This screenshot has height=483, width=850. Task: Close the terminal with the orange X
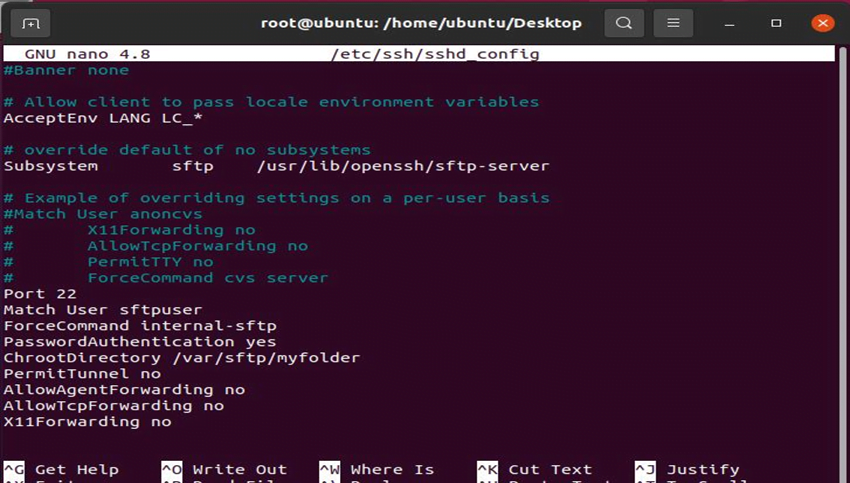(822, 23)
